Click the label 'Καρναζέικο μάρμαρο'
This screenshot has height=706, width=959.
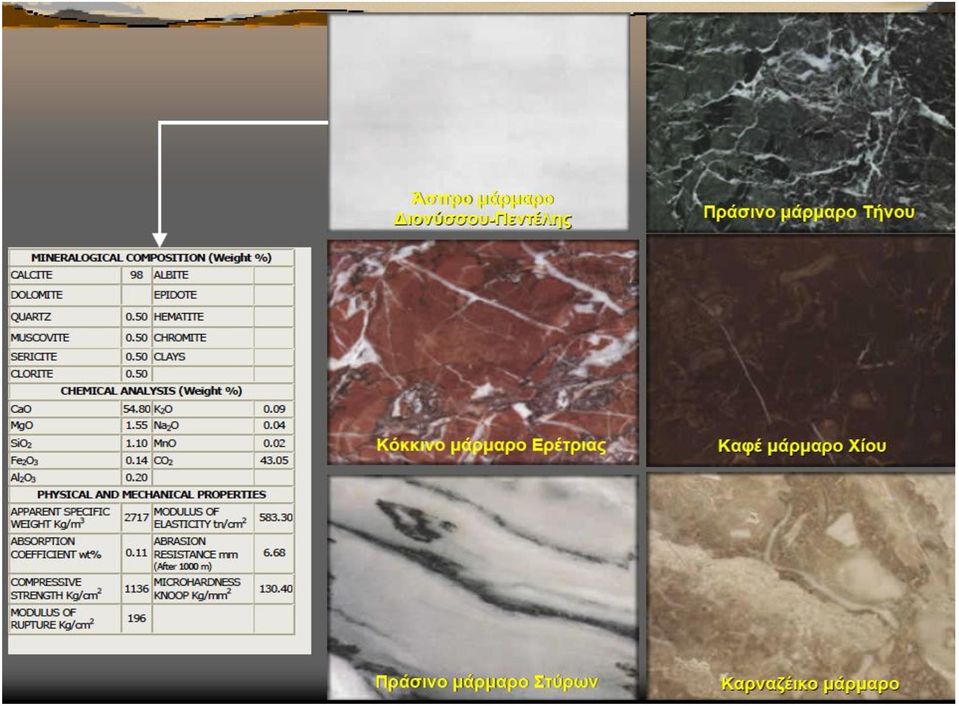(x=810, y=683)
